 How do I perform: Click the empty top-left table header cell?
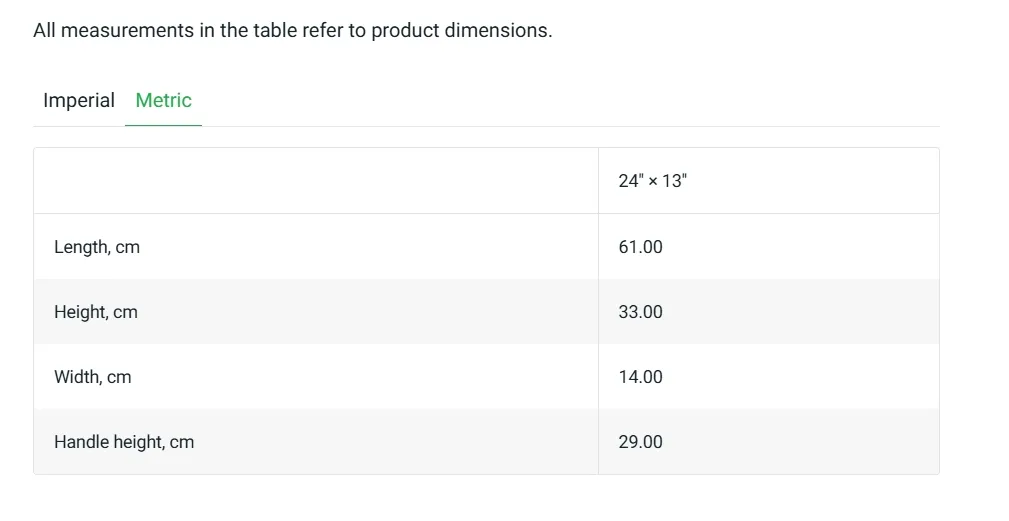tap(316, 181)
